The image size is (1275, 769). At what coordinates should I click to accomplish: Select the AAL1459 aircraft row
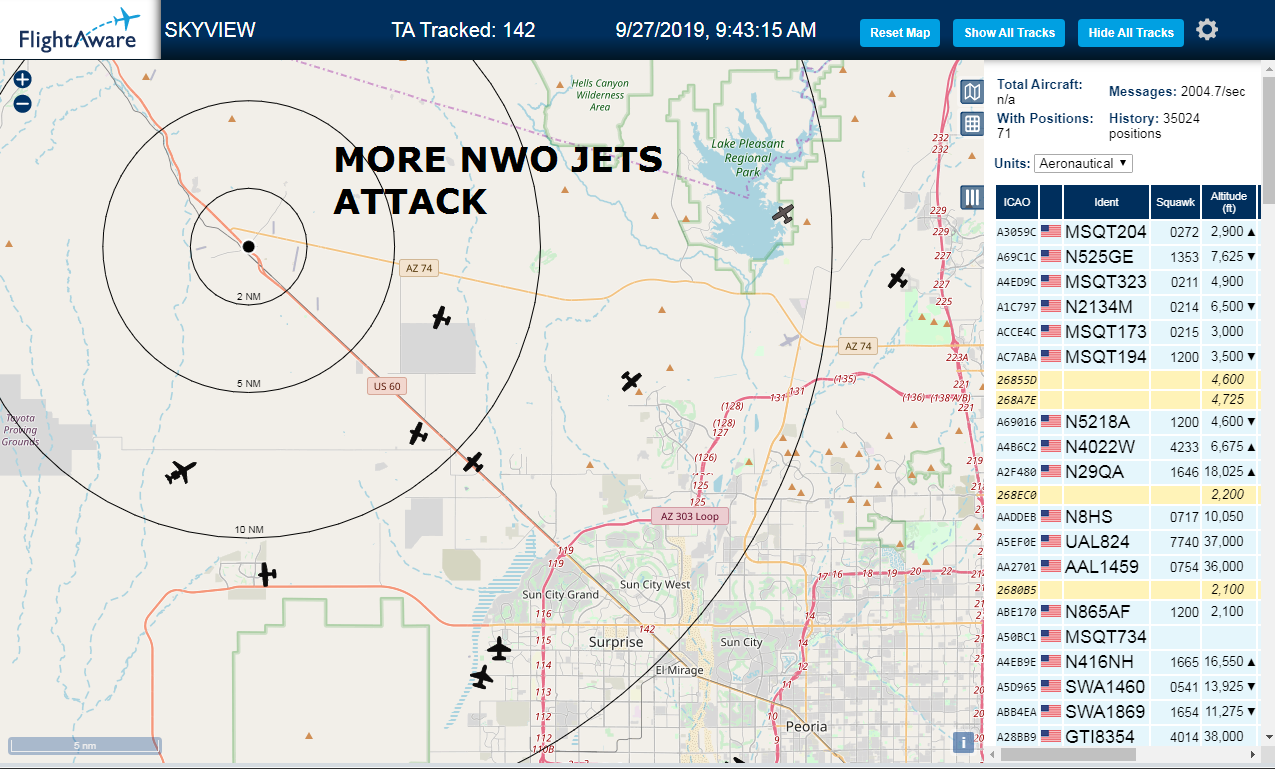coord(1127,567)
